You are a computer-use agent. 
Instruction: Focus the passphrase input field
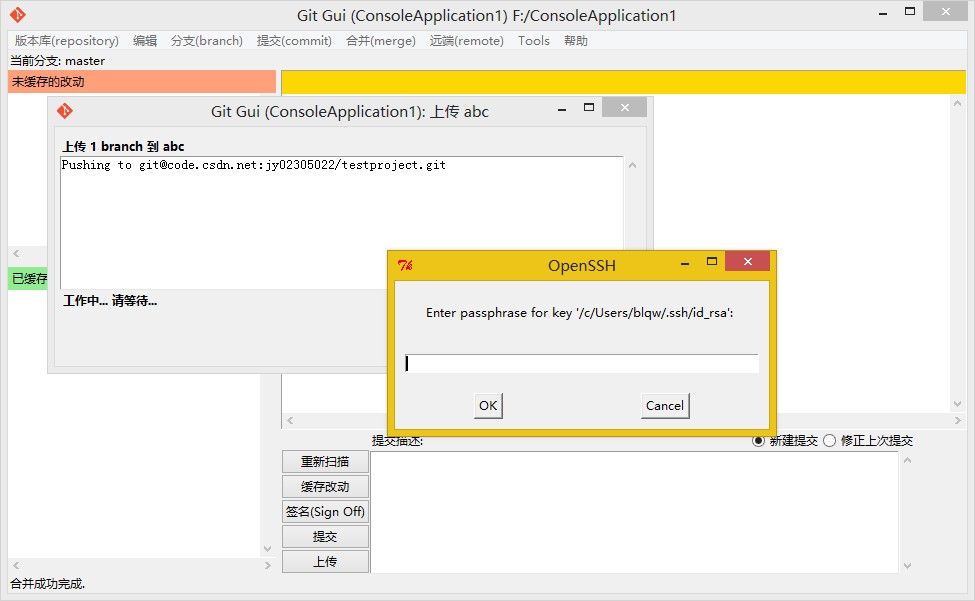tap(581, 364)
